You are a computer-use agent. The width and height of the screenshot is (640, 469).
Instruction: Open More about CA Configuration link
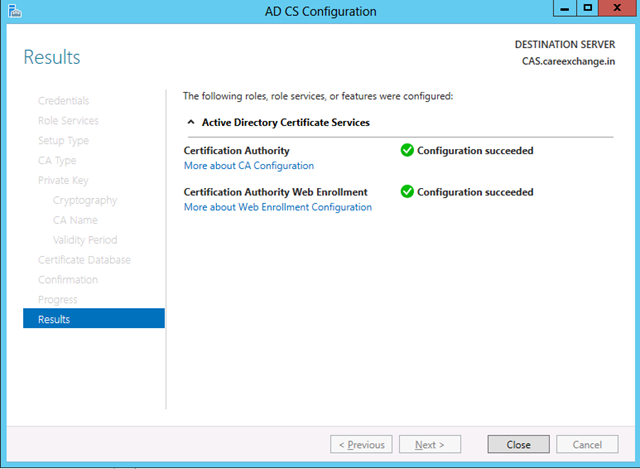point(249,165)
